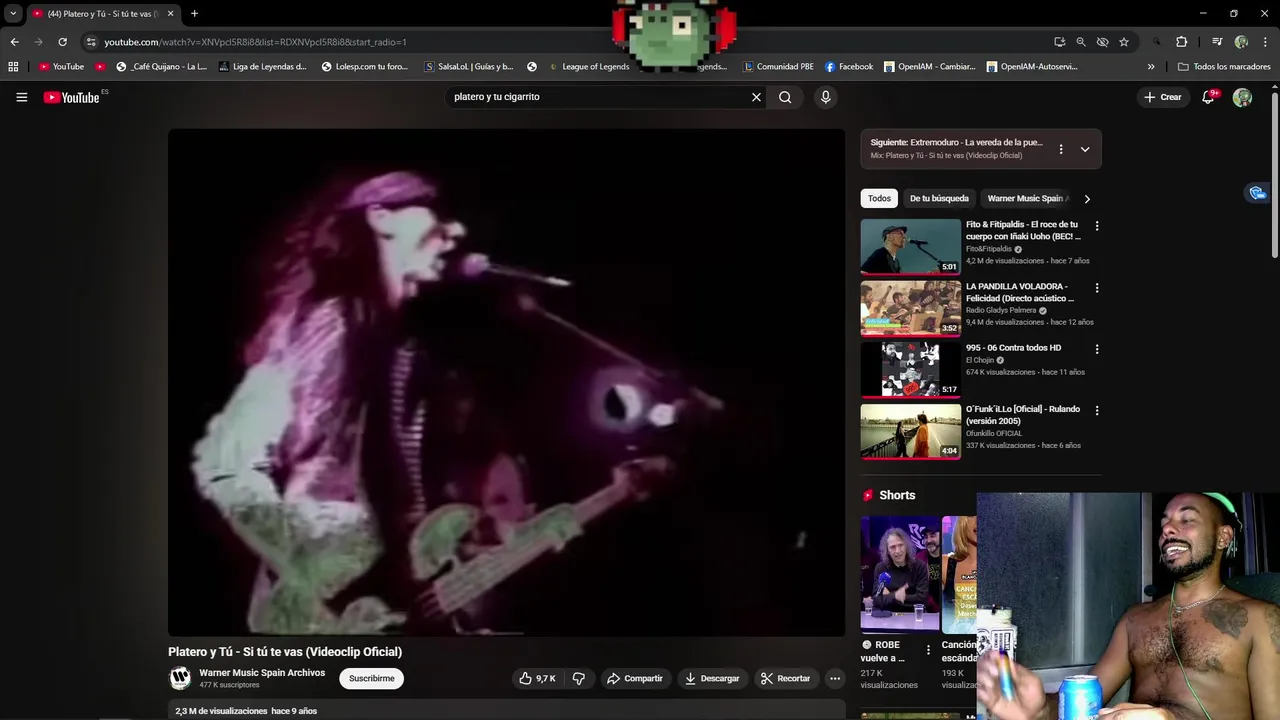Open options for 995 Contra todos video
Viewport: 1280px width, 720px height.
tap(1097, 349)
